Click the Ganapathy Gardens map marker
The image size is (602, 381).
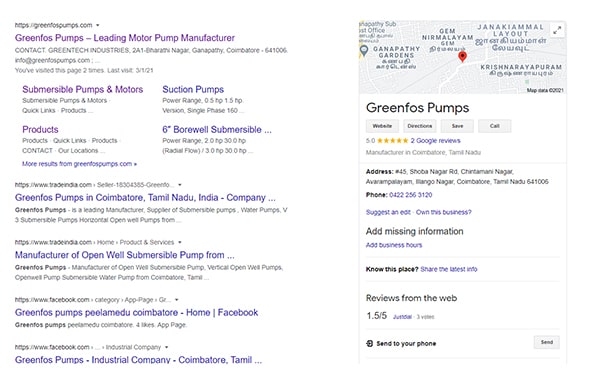point(364,50)
